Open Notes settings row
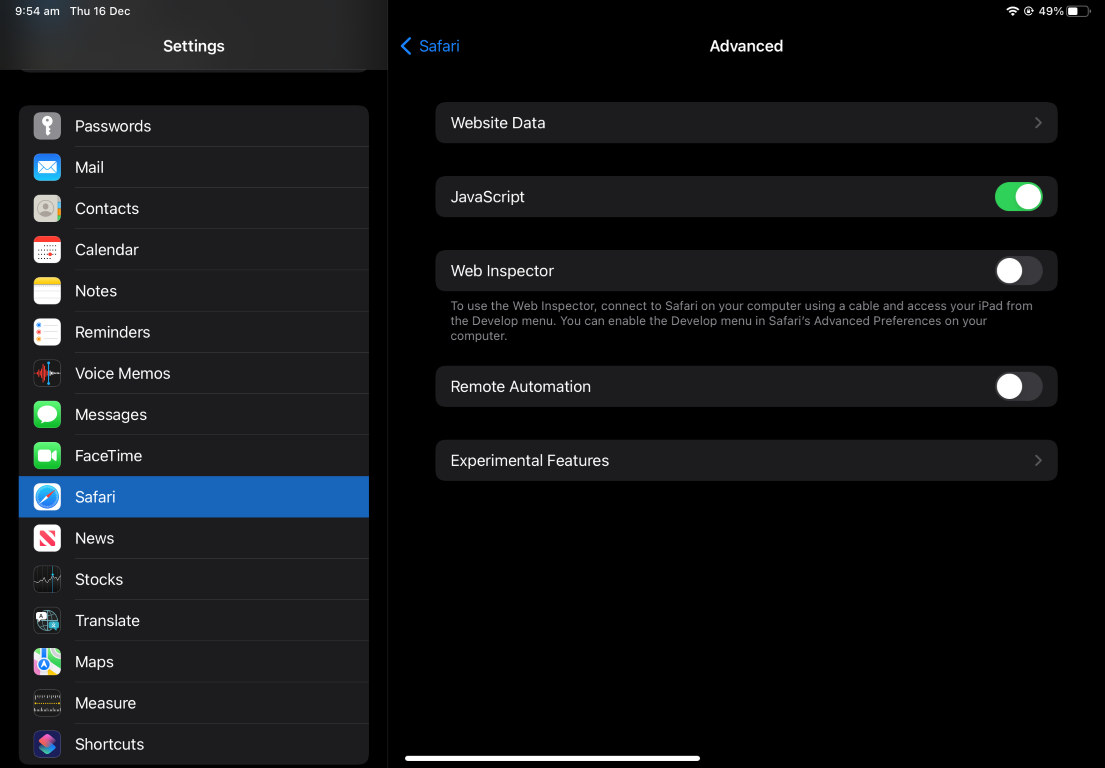This screenshot has height=768, width=1105. 194,291
